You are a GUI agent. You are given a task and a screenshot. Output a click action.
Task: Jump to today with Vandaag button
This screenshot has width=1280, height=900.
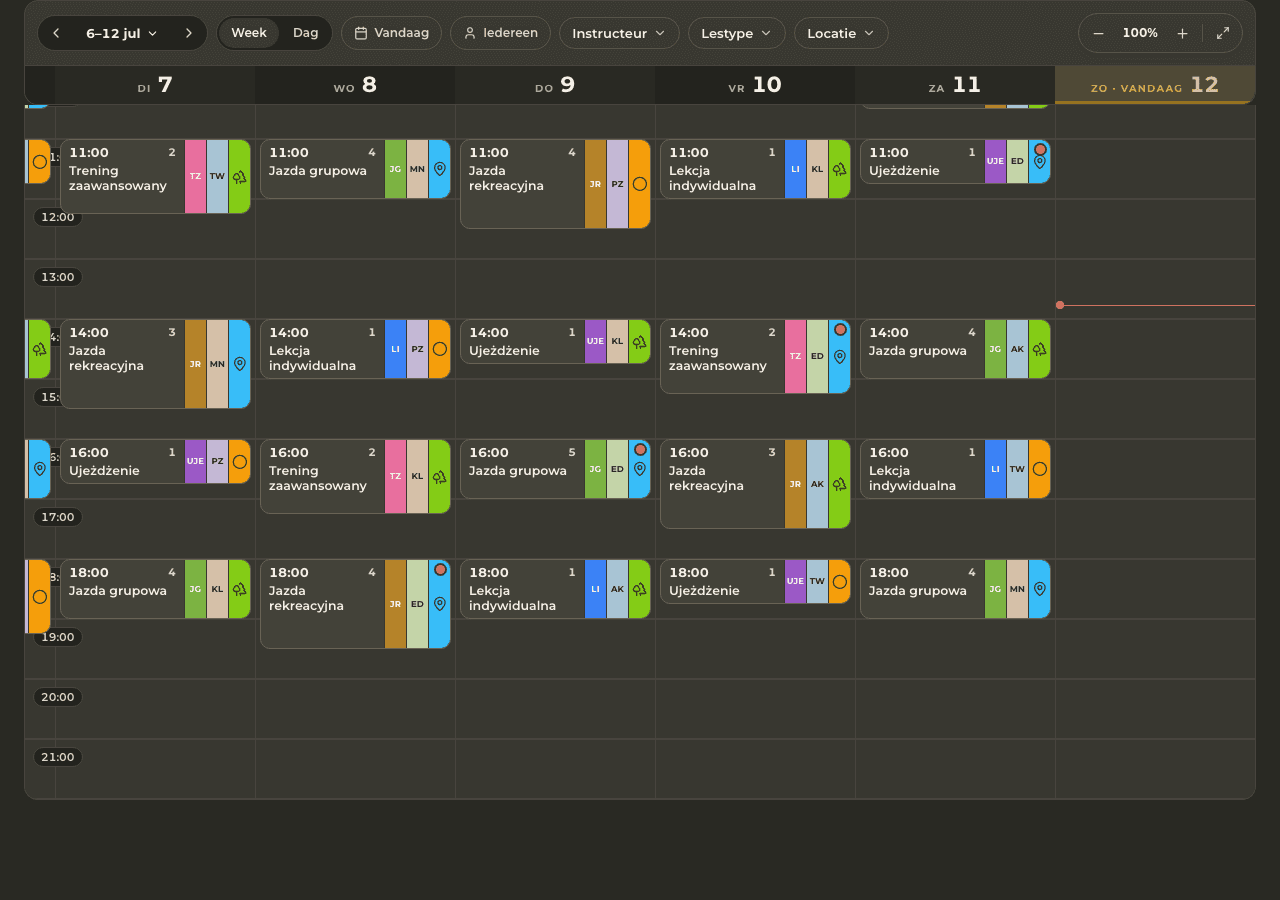391,33
